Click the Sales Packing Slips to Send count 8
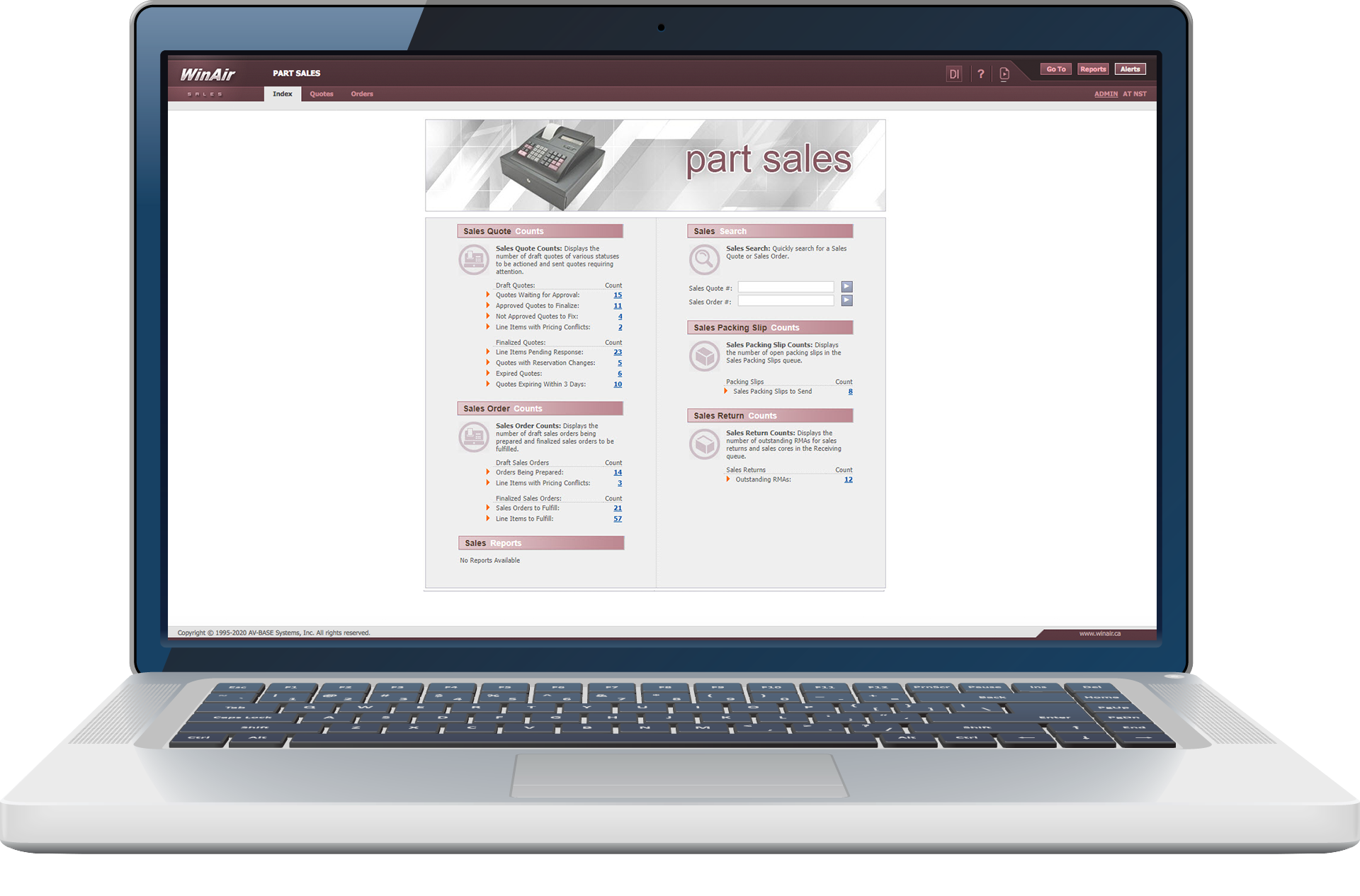 848,391
